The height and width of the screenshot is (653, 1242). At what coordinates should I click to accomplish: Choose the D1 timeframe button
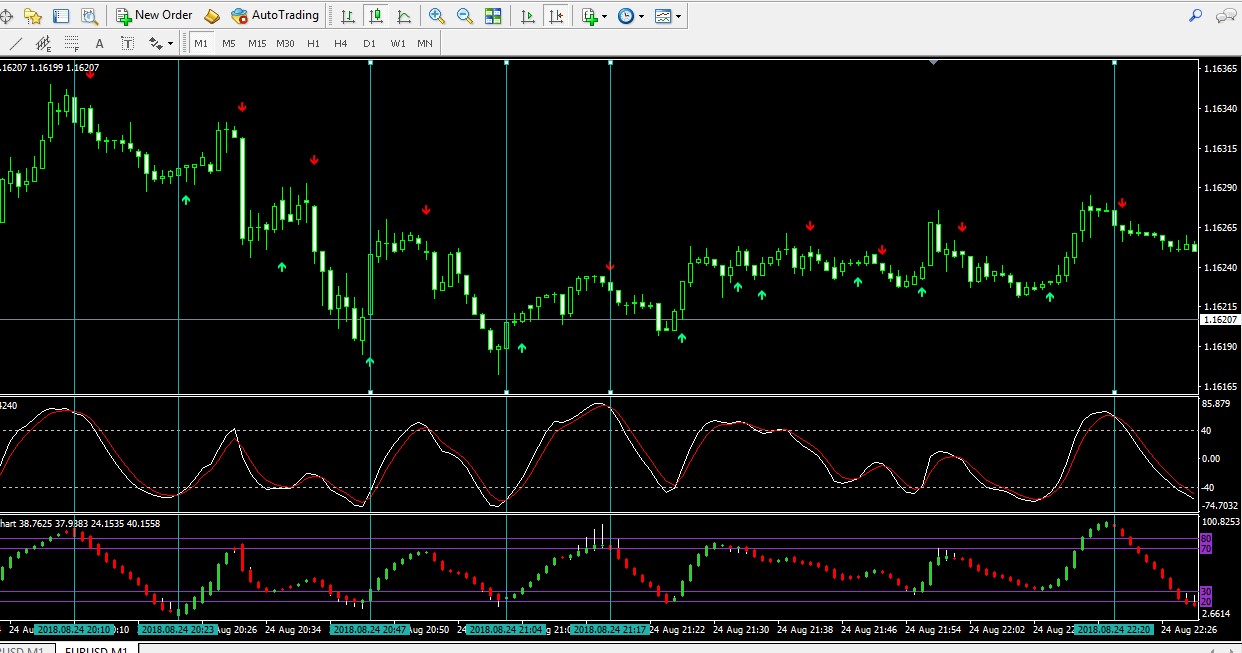(369, 43)
